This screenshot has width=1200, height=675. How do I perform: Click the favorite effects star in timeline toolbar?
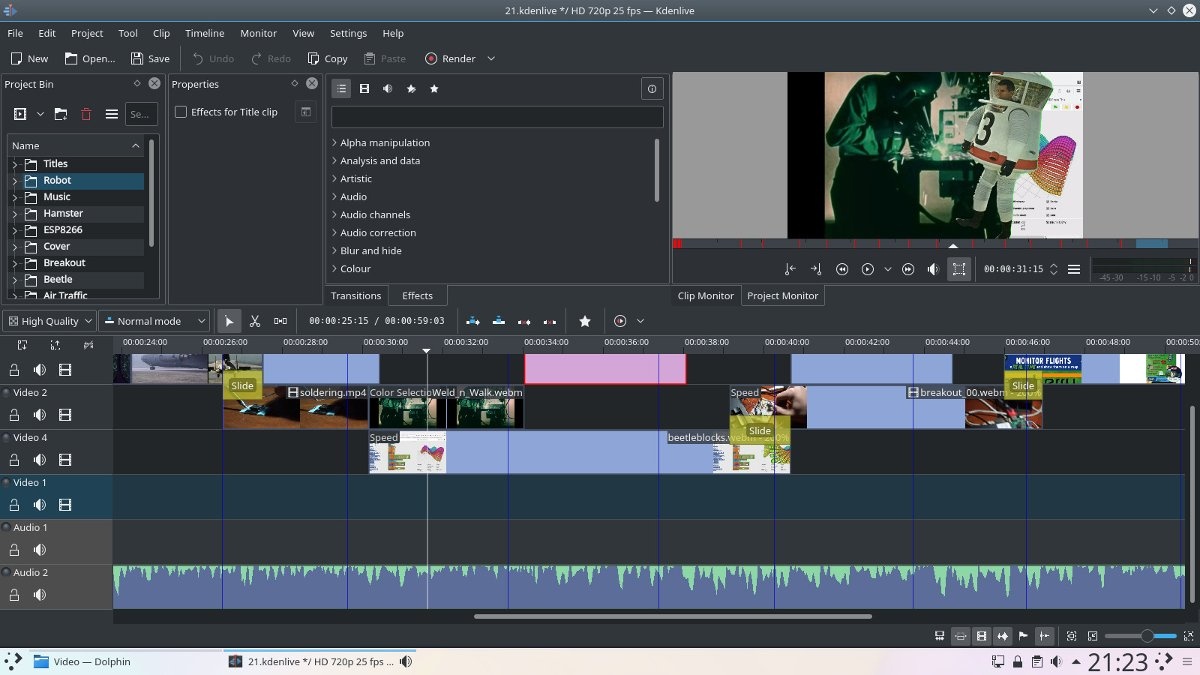pos(585,321)
